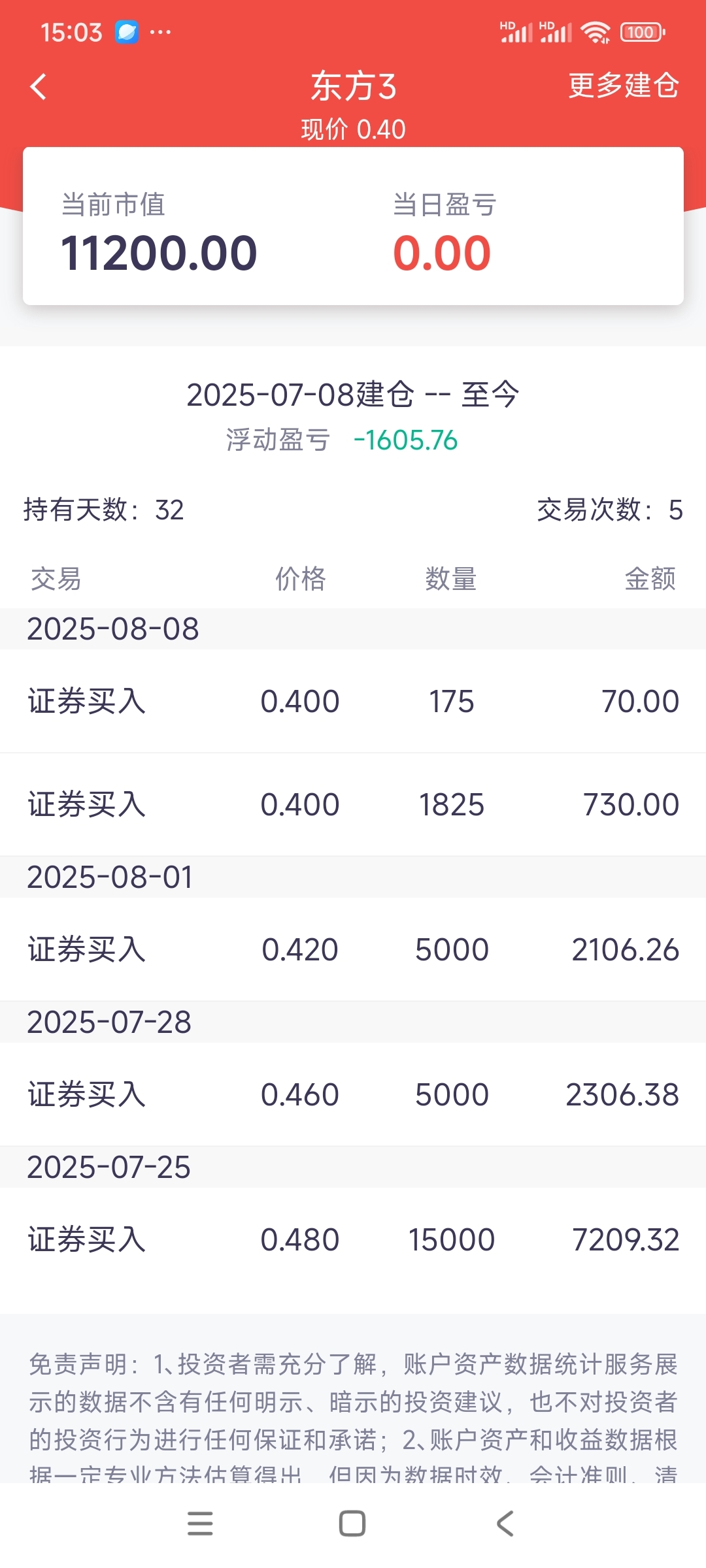Open the 0.460 price buy transaction

pyautogui.click(x=353, y=1094)
